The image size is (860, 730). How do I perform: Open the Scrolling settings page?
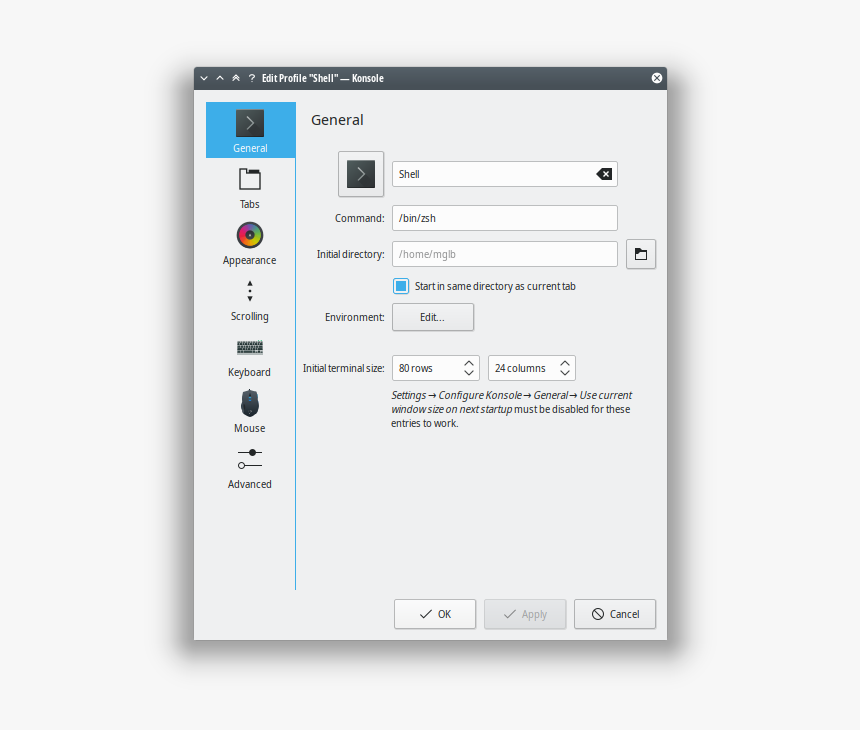point(249,300)
